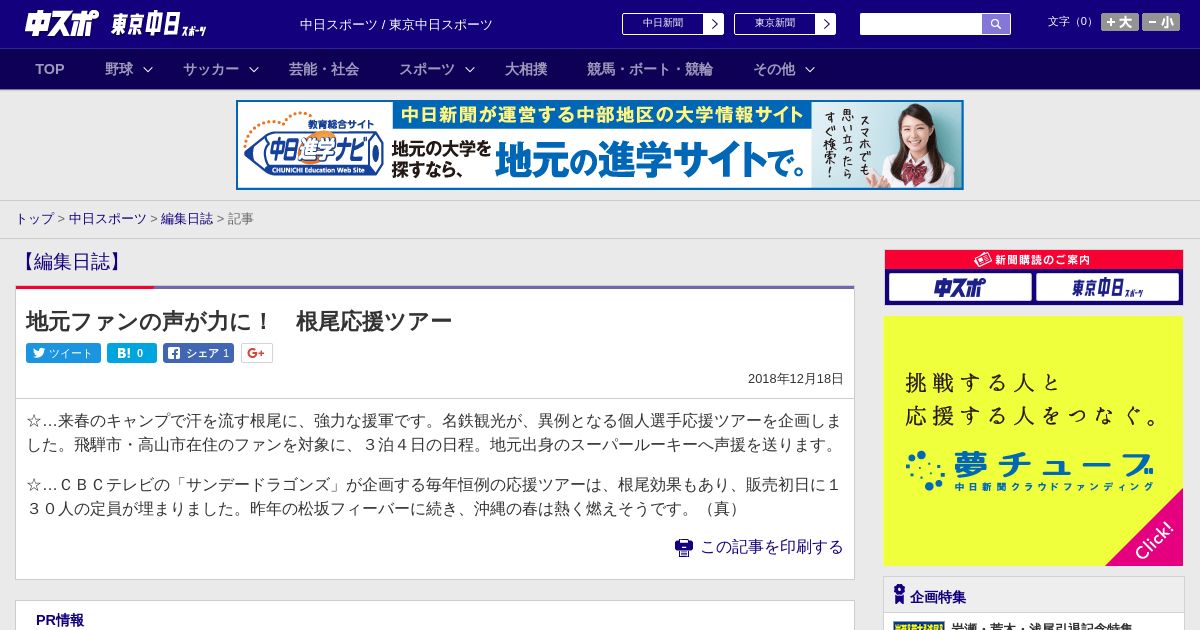This screenshot has width=1200, height=630.
Task: Open the 夢チューブ crowdfunding ad
Action: point(1034,441)
